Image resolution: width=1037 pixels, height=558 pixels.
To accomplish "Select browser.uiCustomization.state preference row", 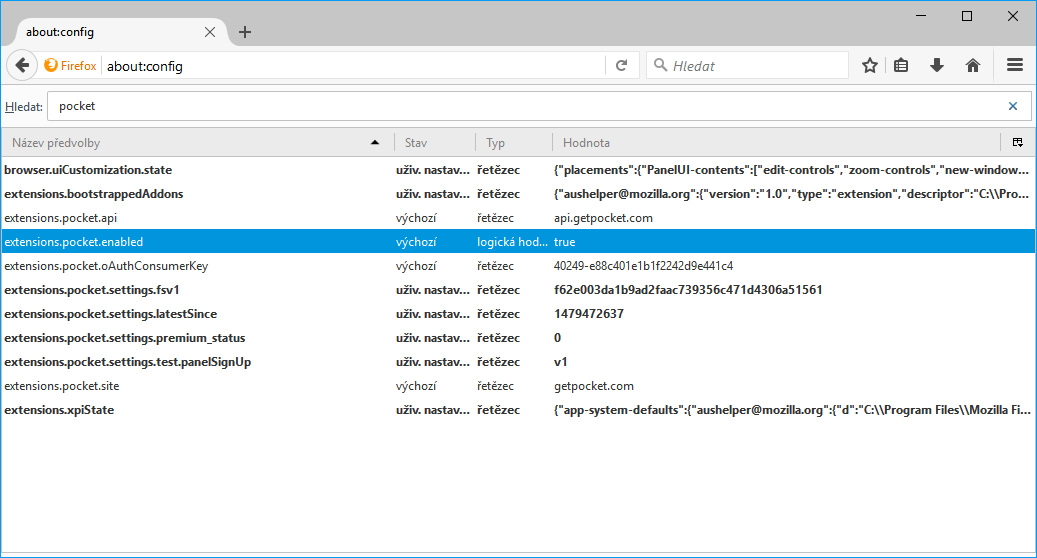I will pos(518,170).
